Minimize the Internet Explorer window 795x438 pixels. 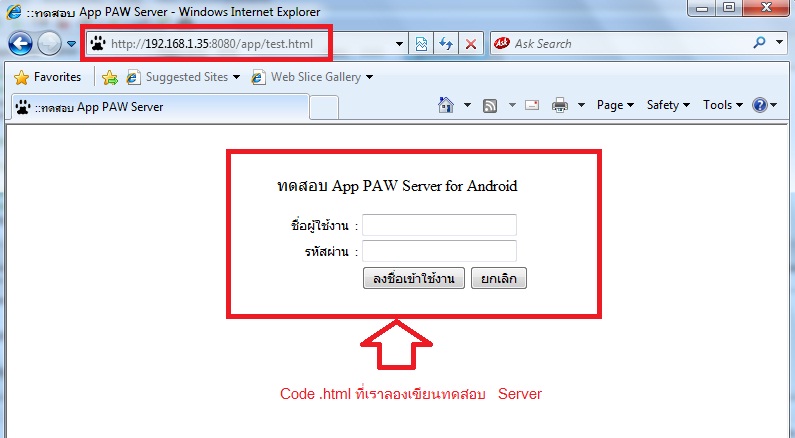[702, 8]
